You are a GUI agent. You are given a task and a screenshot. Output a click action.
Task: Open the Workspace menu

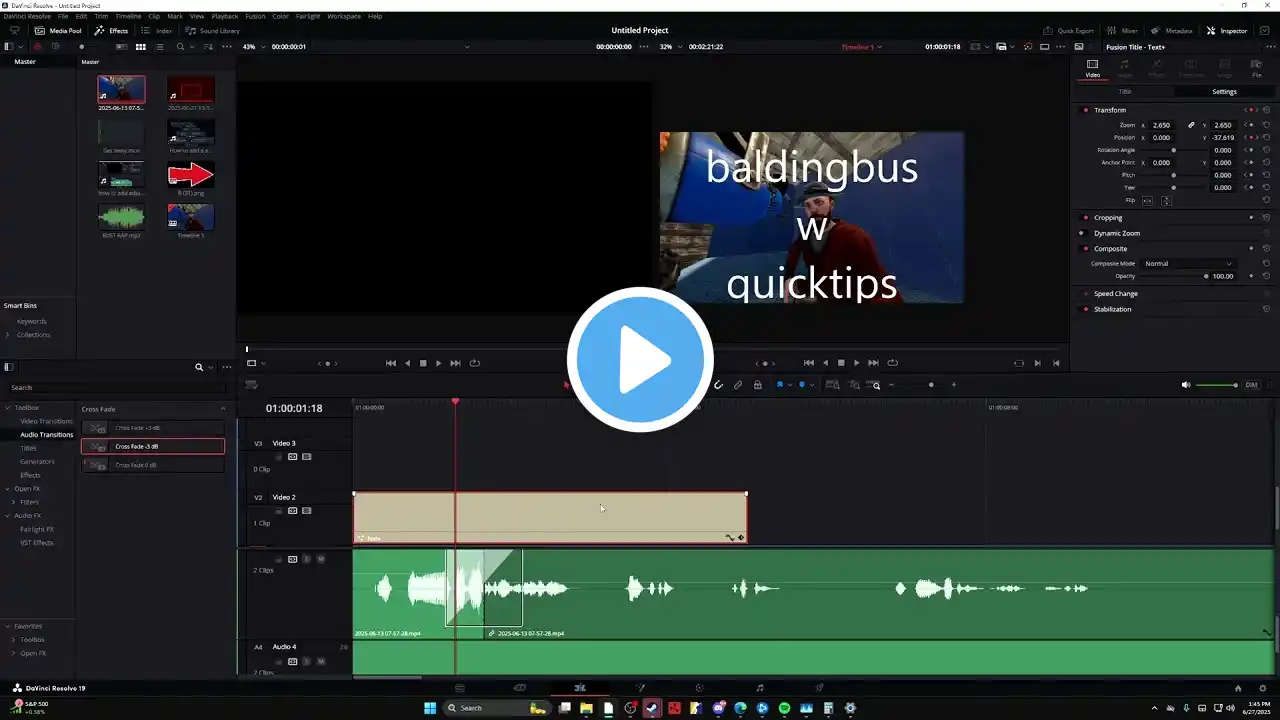click(x=344, y=16)
